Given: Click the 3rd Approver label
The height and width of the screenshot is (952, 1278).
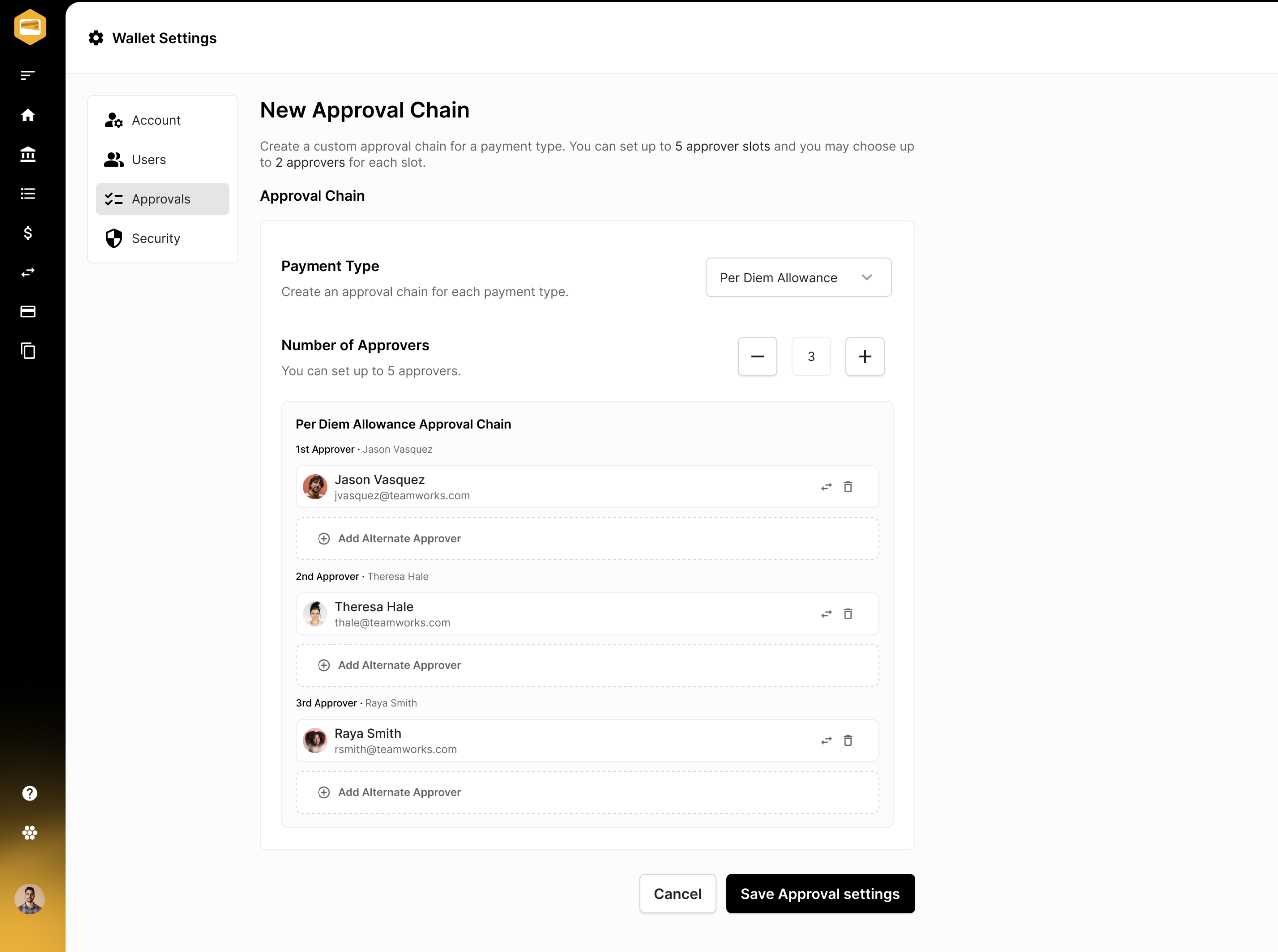Looking at the screenshot, I should point(326,703).
